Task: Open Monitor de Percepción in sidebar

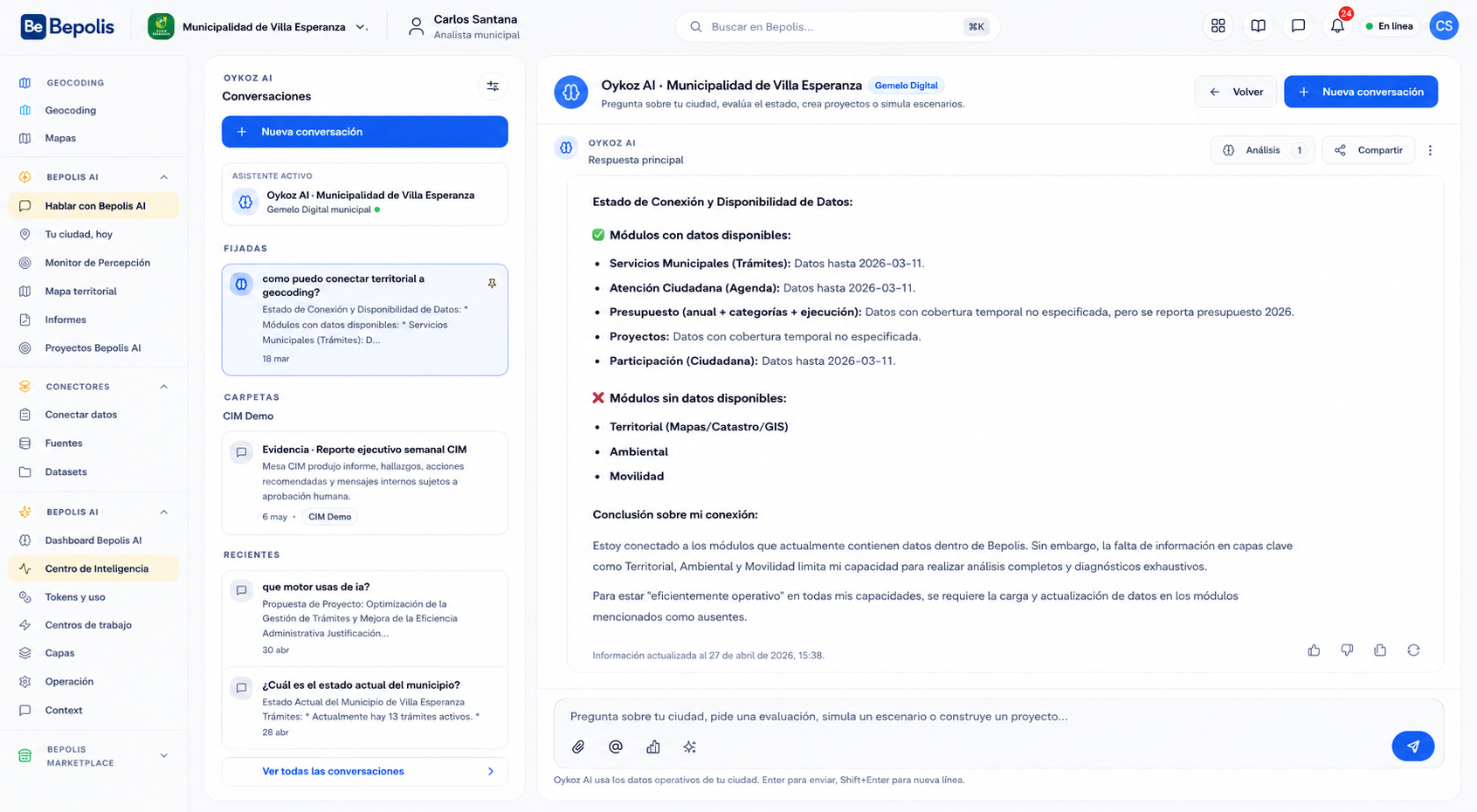Action: point(94,263)
